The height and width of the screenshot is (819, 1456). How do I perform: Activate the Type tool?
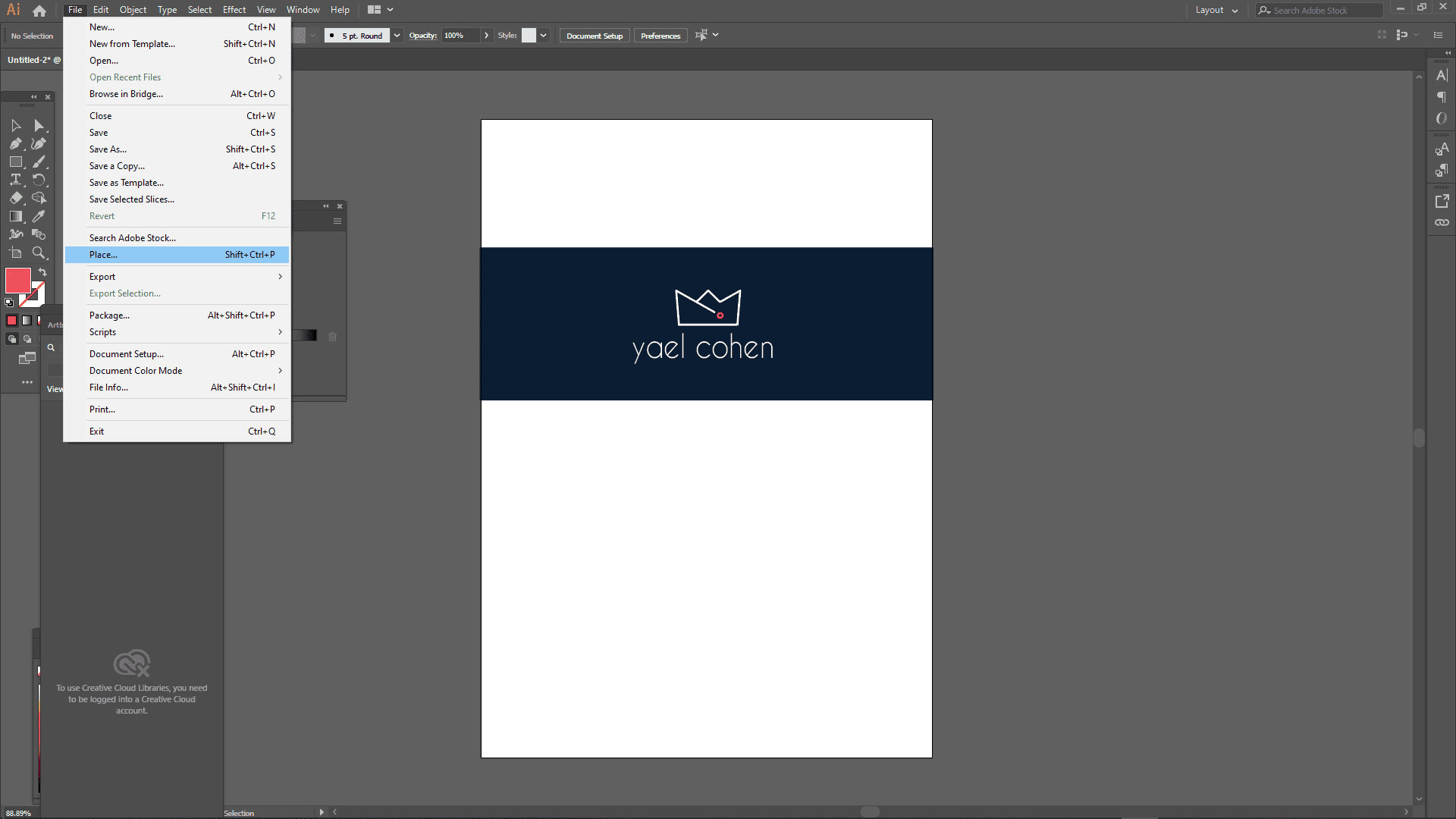pos(16,180)
